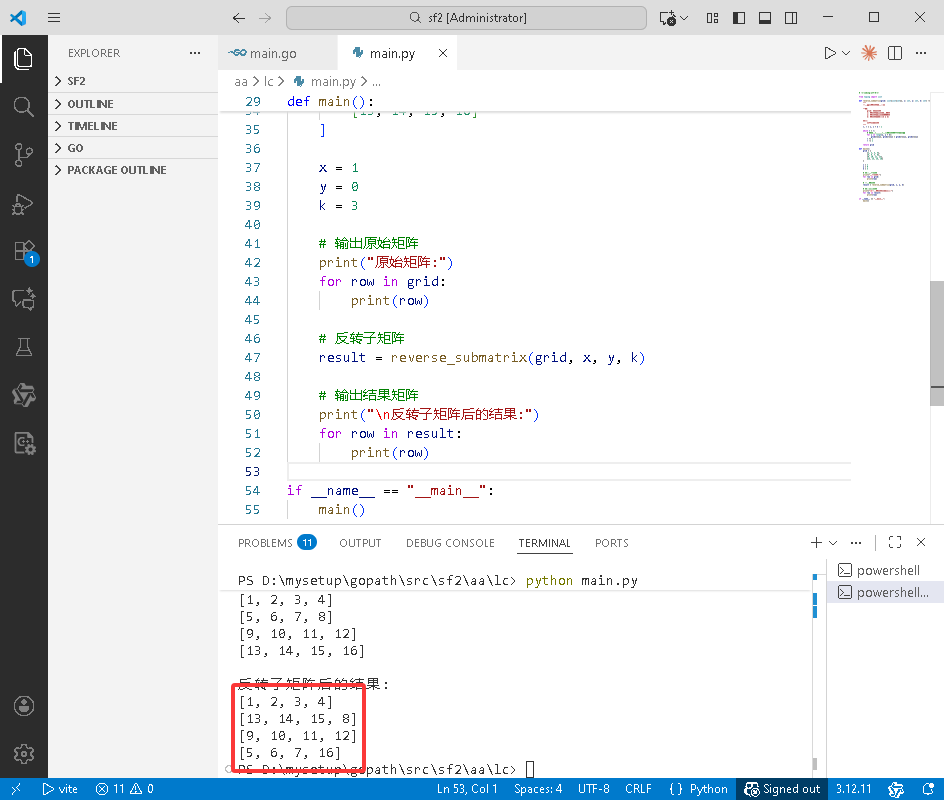
Task: Open the Explorer view in activity bar
Action: click(23, 58)
